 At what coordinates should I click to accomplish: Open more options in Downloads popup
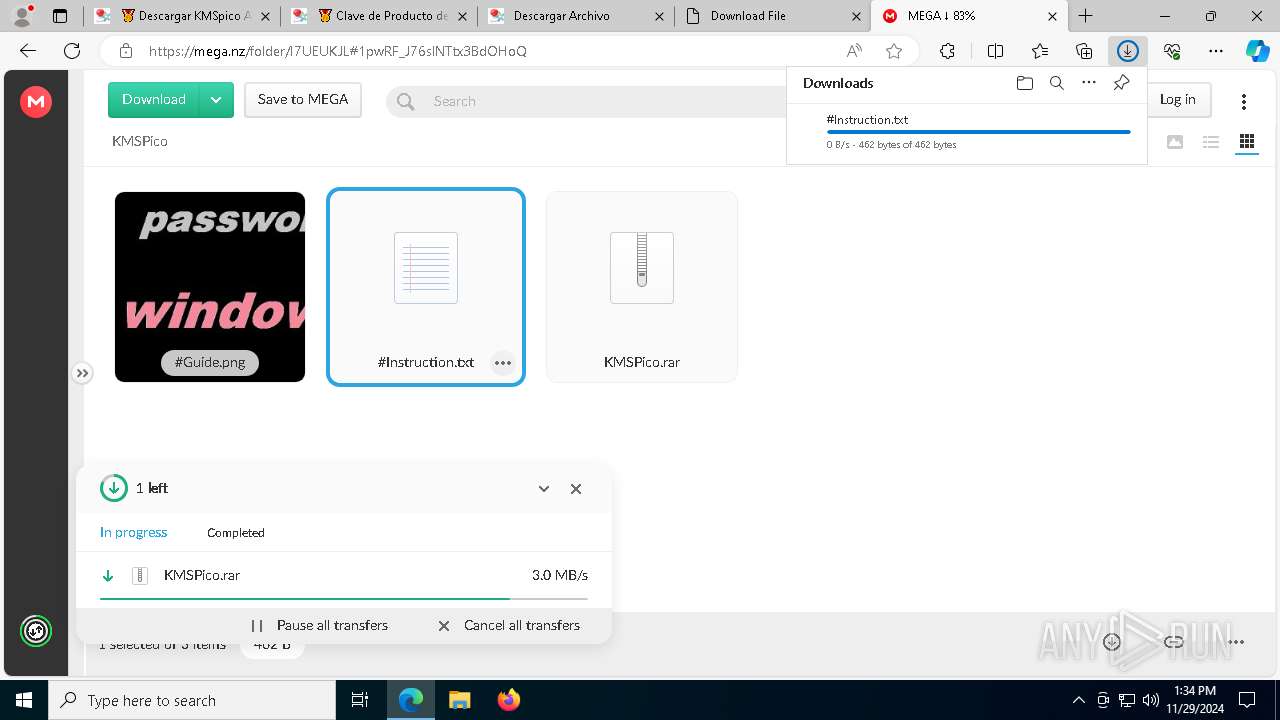click(x=1089, y=83)
